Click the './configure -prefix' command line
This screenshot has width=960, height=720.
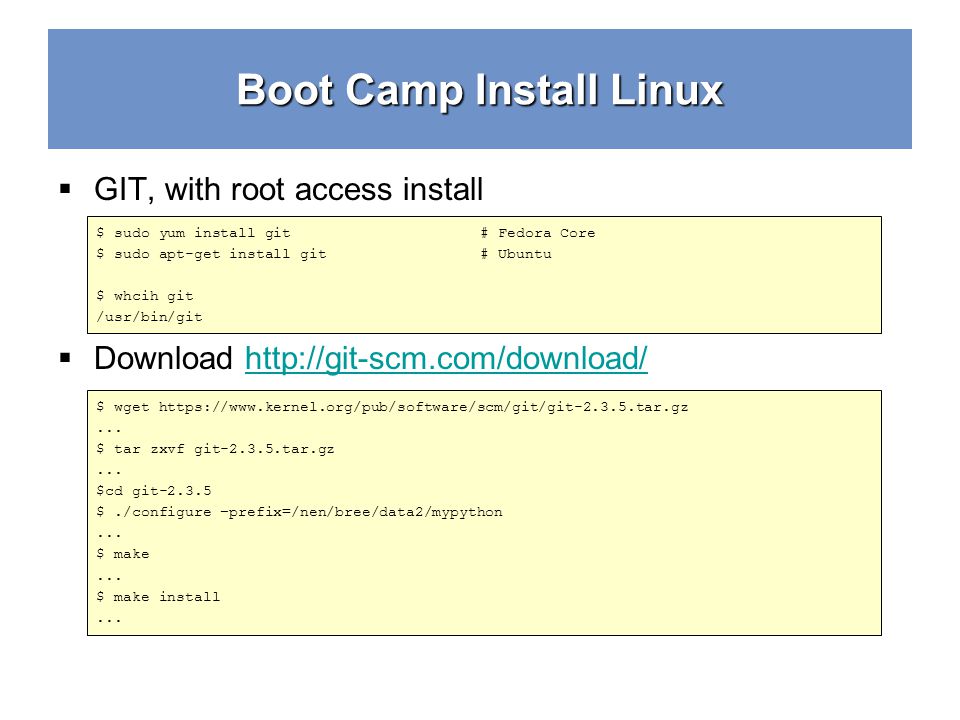click(299, 512)
